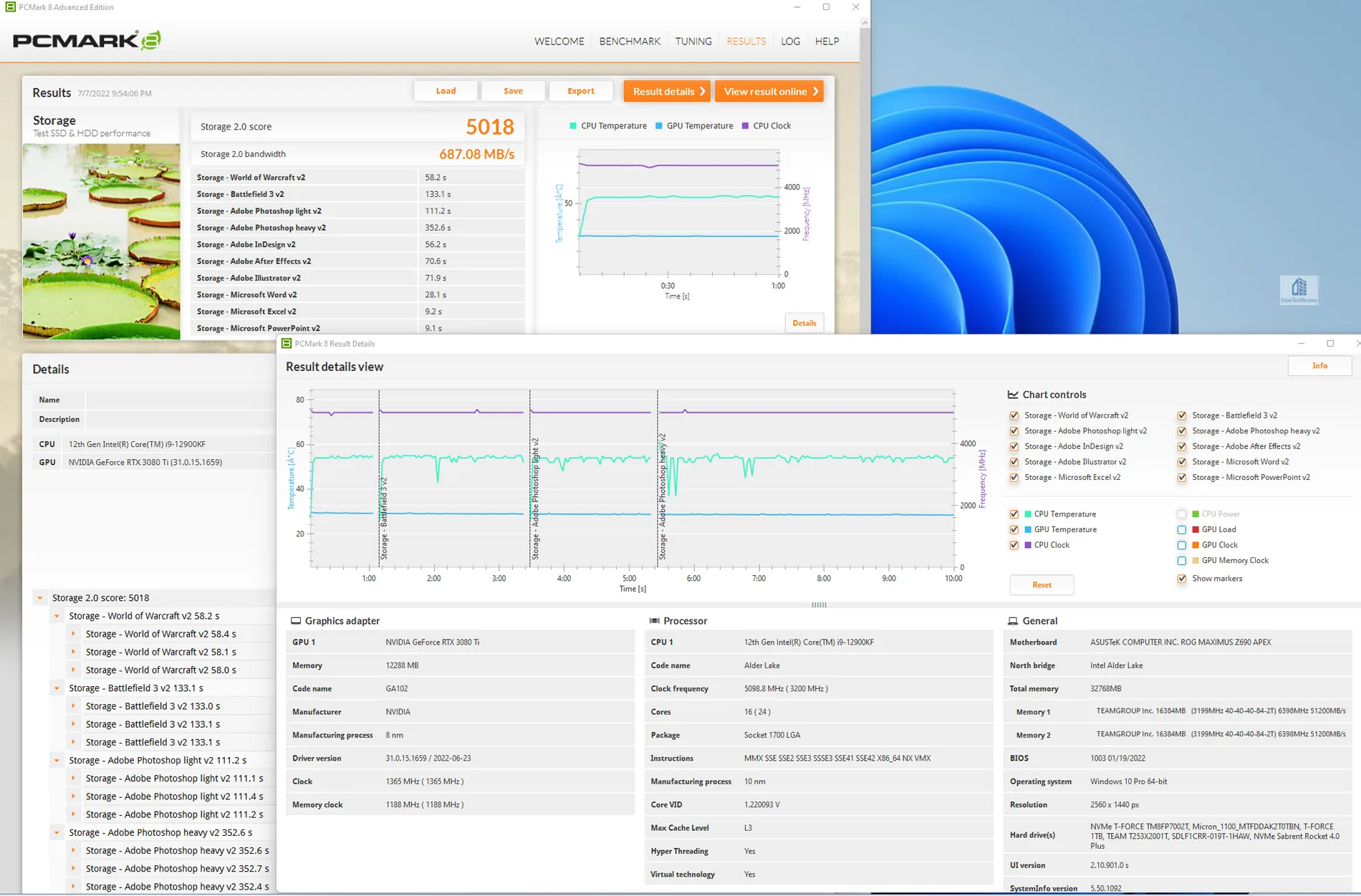Enable GPU Clock chart line
Image resolution: width=1361 pixels, height=896 pixels.
1182,545
